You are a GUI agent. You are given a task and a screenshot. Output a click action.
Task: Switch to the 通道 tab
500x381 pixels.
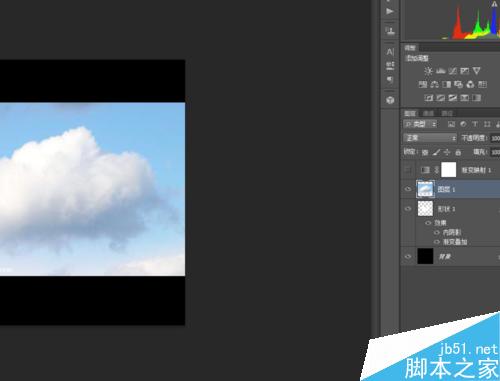point(429,113)
